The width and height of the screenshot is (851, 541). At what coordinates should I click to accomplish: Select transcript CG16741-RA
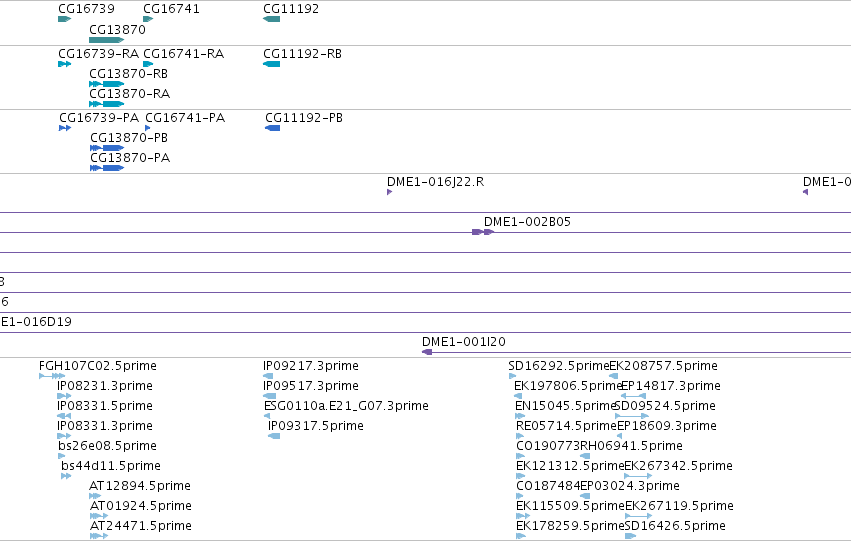click(183, 54)
